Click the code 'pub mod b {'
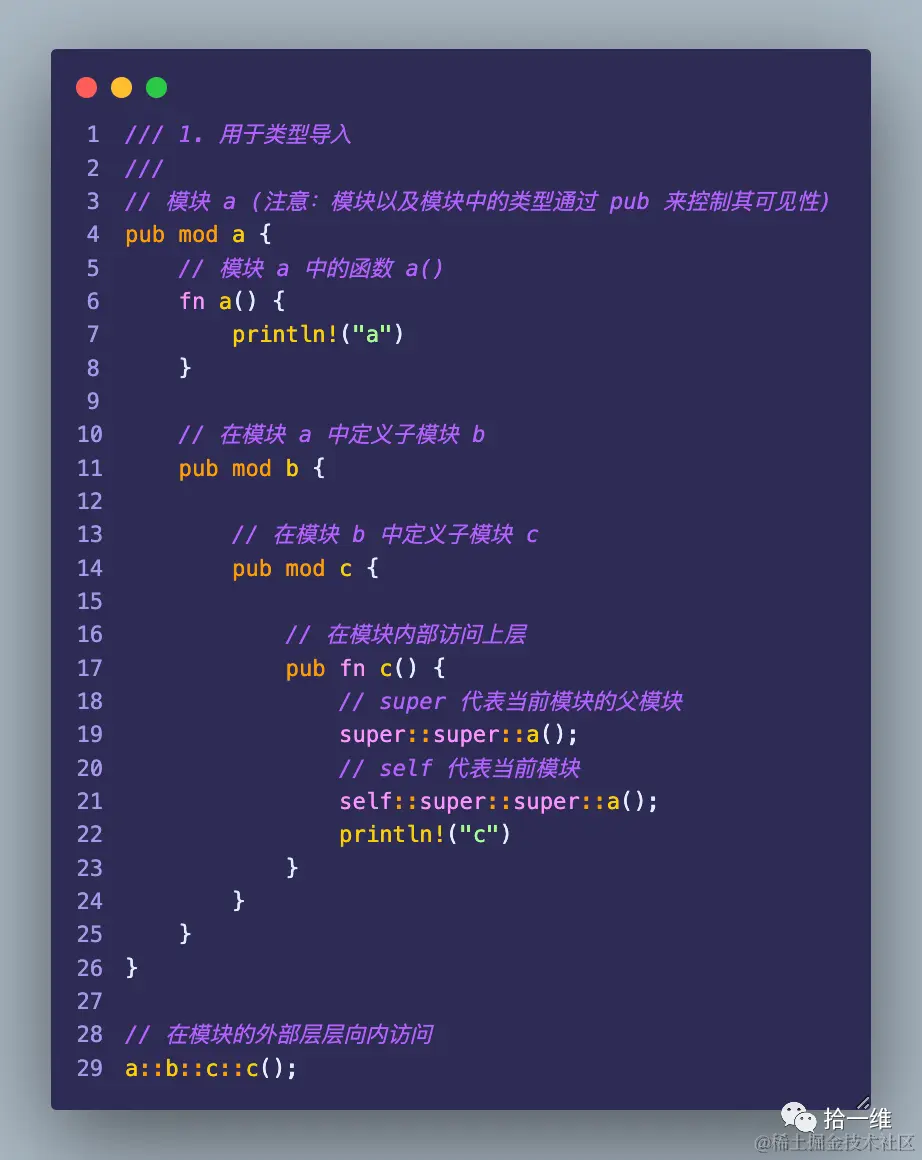Viewport: 922px width, 1160px height. point(252,468)
